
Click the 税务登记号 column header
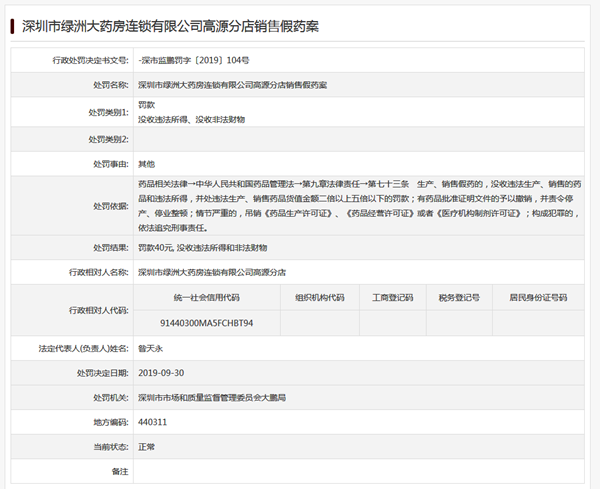pos(459,297)
